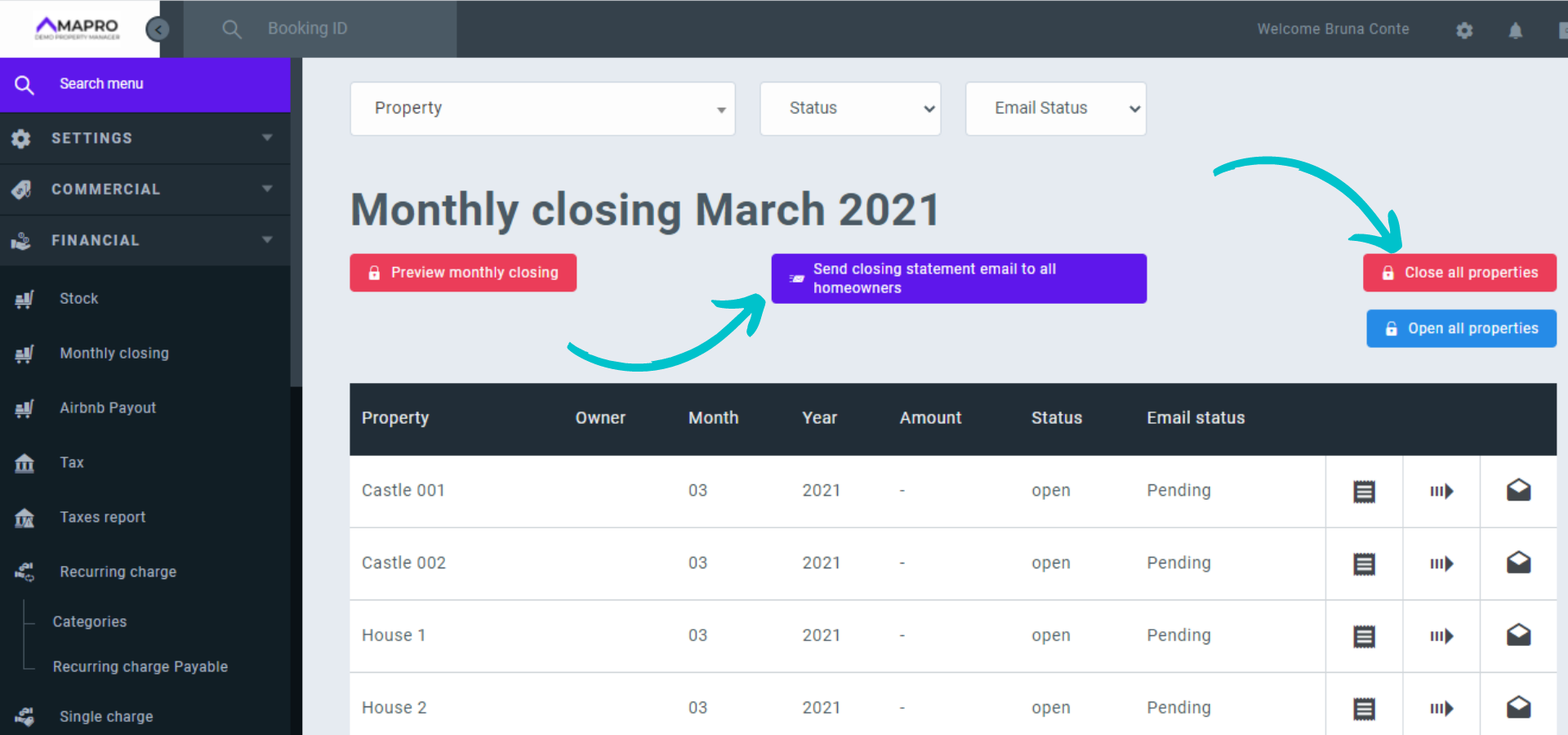The height and width of the screenshot is (735, 1568).
Task: Click the settings gear icon in top bar
Action: [x=1464, y=30]
